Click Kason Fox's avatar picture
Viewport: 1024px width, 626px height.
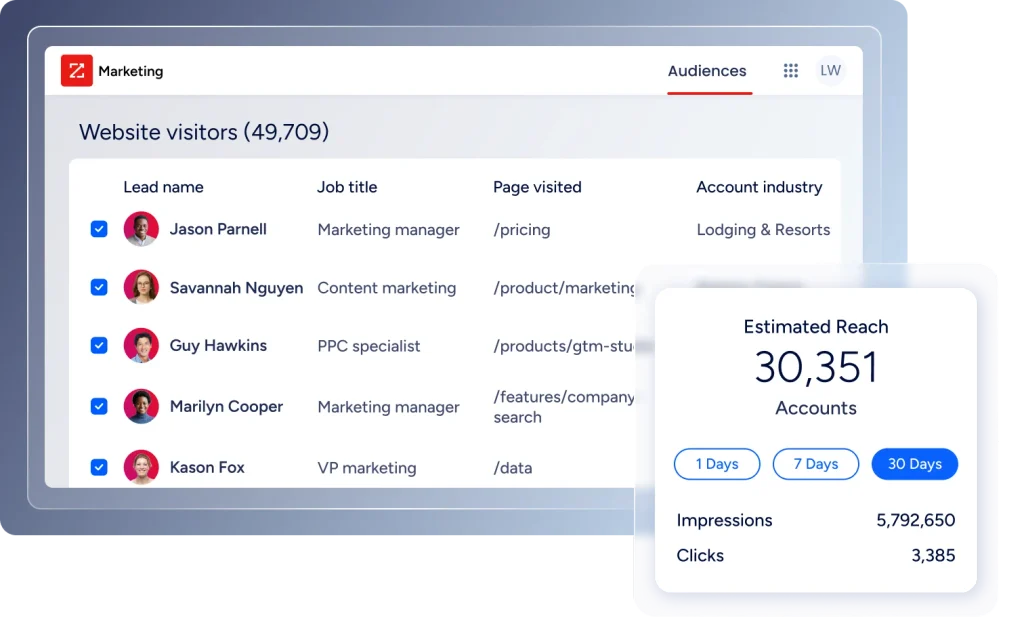pos(141,467)
